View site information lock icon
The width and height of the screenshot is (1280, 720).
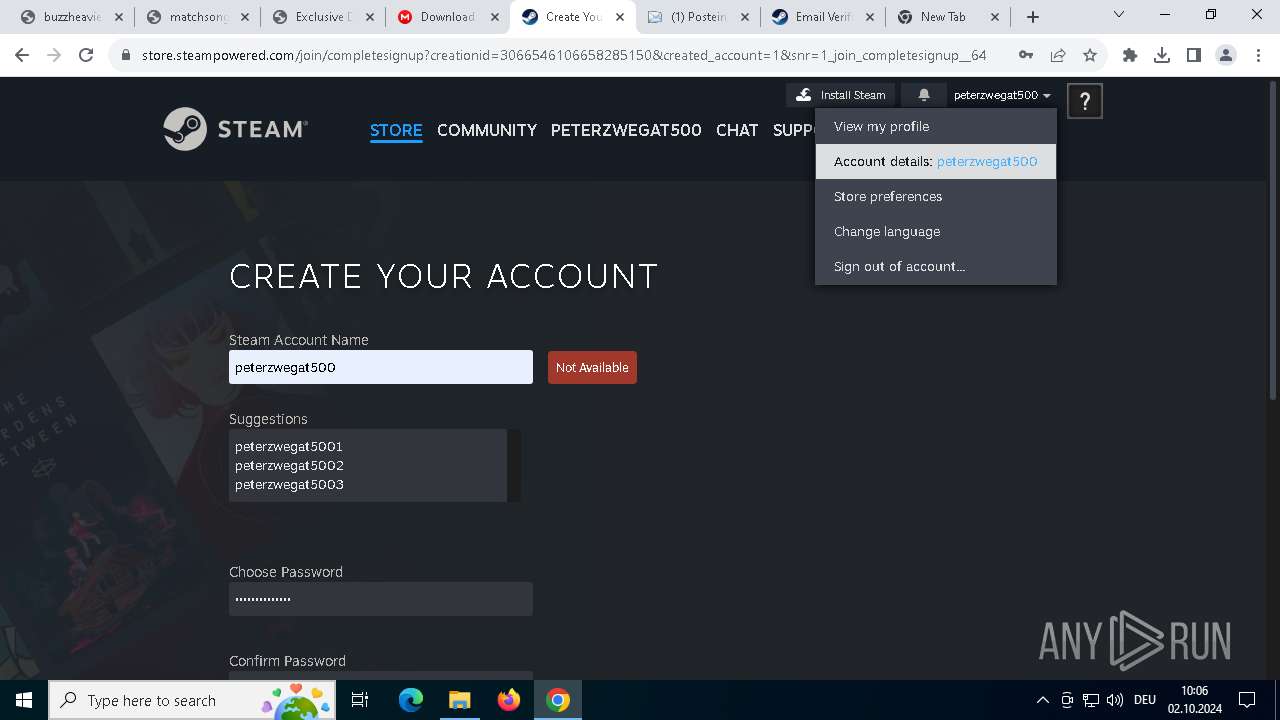pos(125,55)
